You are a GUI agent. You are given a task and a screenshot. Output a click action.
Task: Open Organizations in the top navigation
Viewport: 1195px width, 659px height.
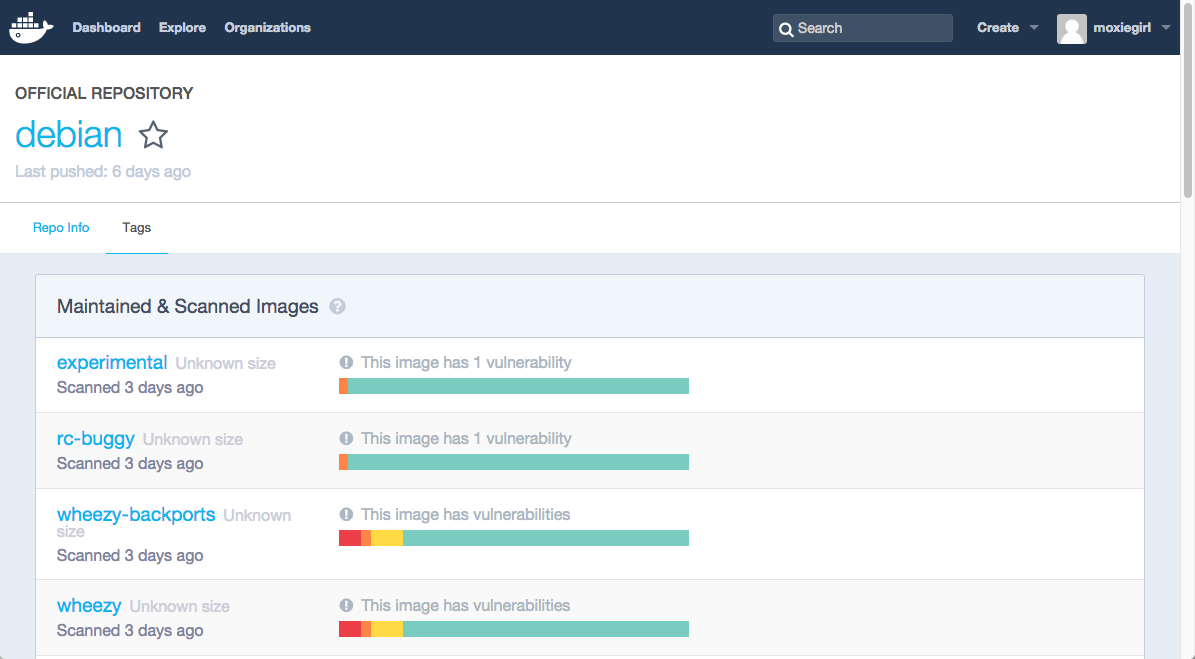[267, 28]
